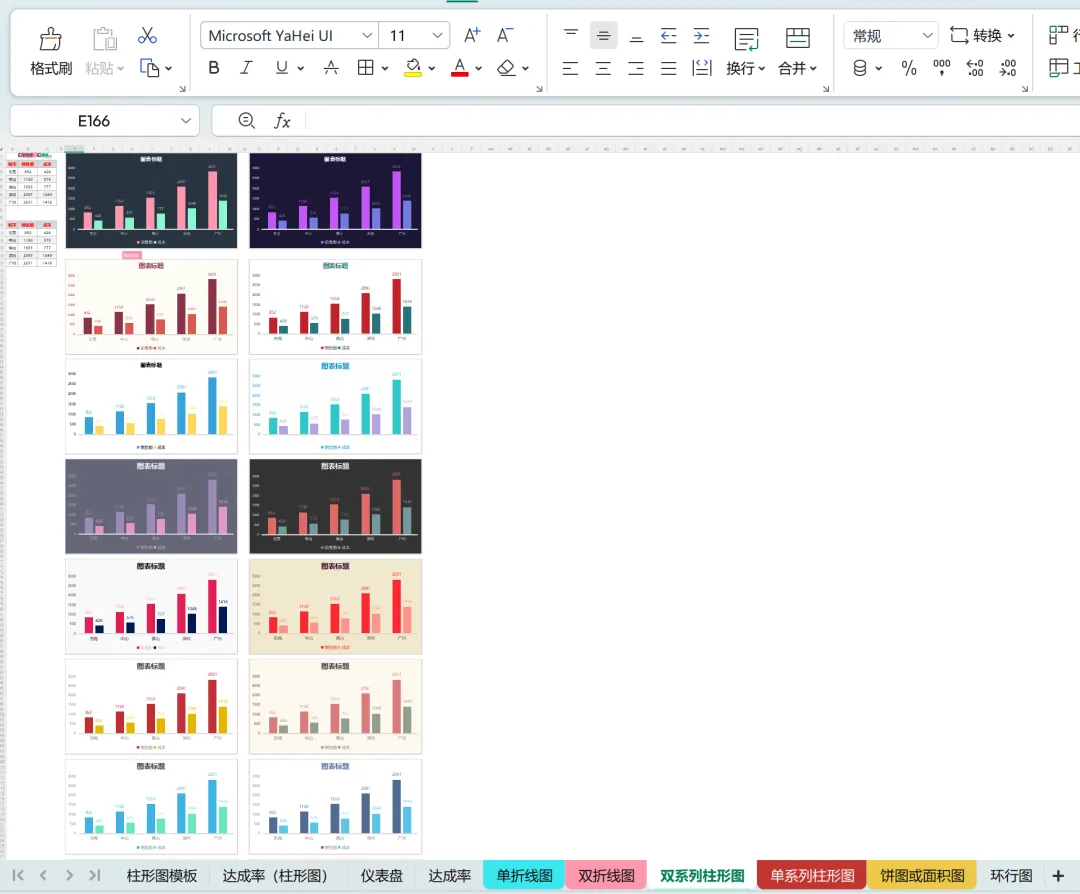The image size is (1080, 894).
Task: Apply the yellow fill color
Action: [413, 67]
